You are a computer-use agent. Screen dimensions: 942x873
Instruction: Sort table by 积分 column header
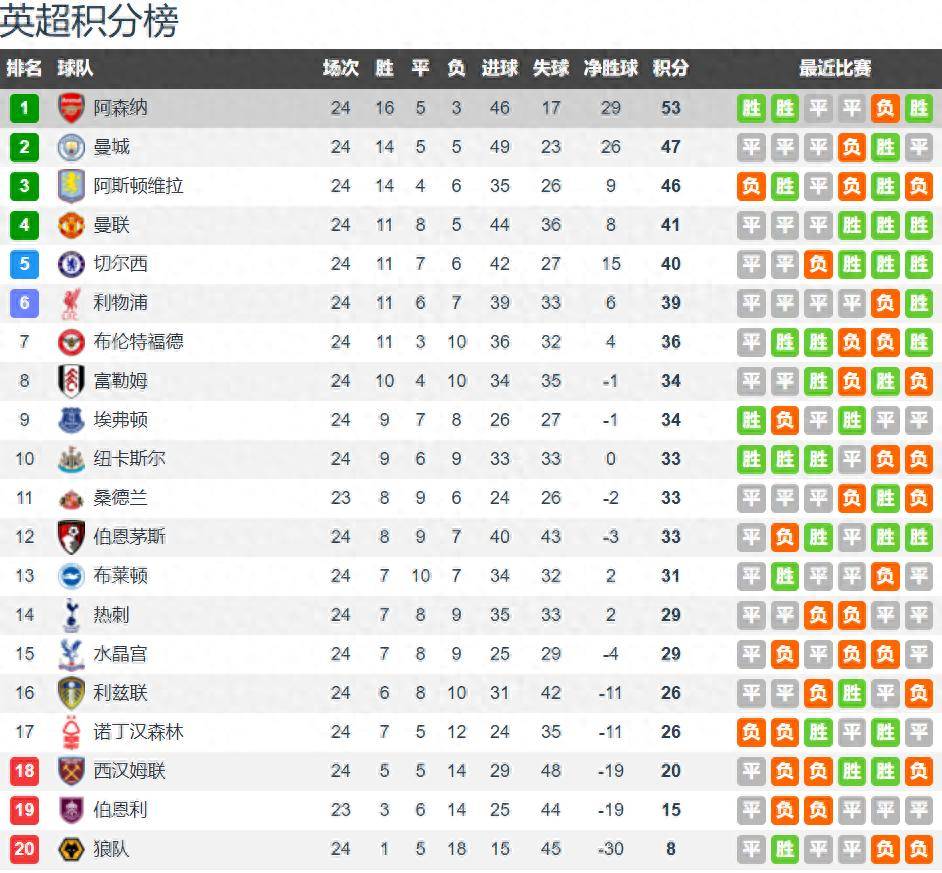670,68
